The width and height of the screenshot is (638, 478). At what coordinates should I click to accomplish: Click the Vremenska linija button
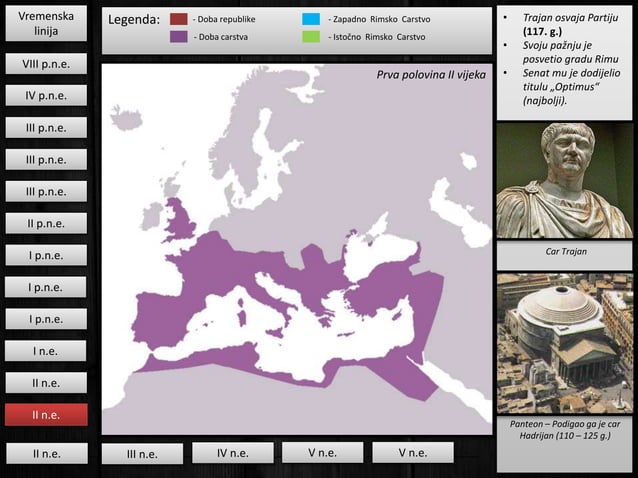coord(45,25)
